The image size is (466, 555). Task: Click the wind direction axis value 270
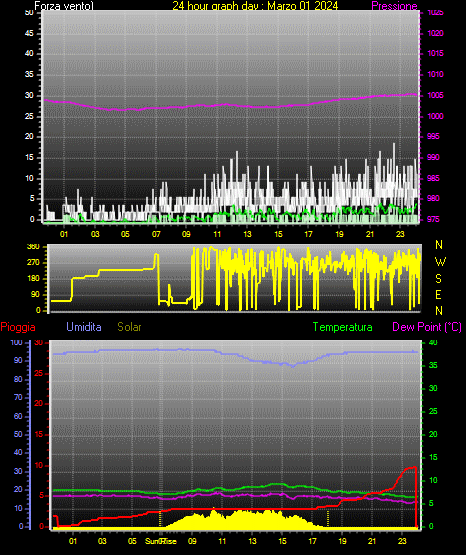(33, 263)
